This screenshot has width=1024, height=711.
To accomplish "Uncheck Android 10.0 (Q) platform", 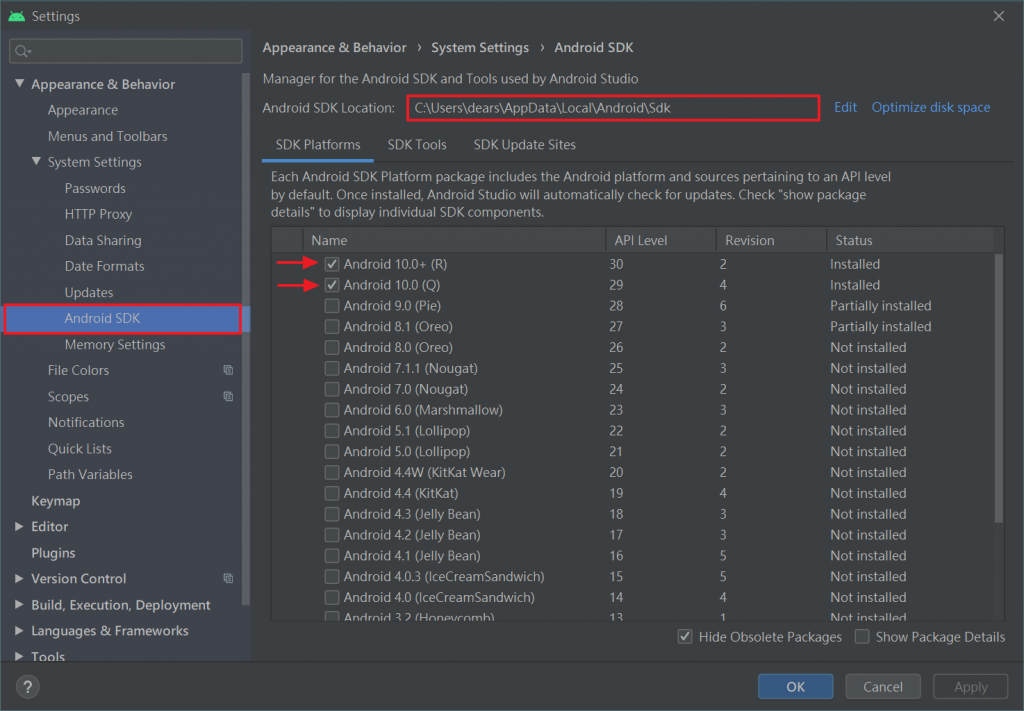I will tap(332, 285).
